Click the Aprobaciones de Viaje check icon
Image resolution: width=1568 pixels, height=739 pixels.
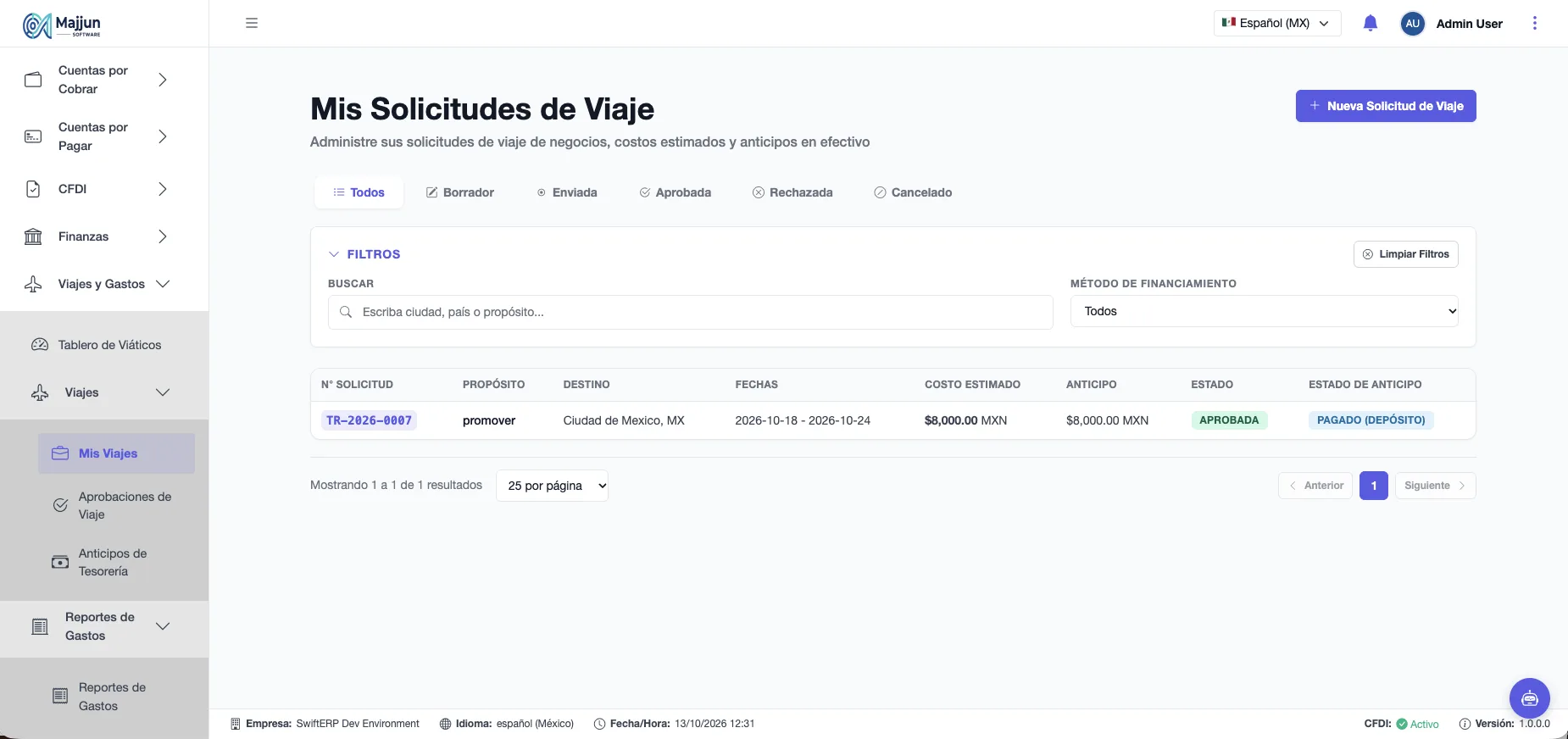[60, 505]
